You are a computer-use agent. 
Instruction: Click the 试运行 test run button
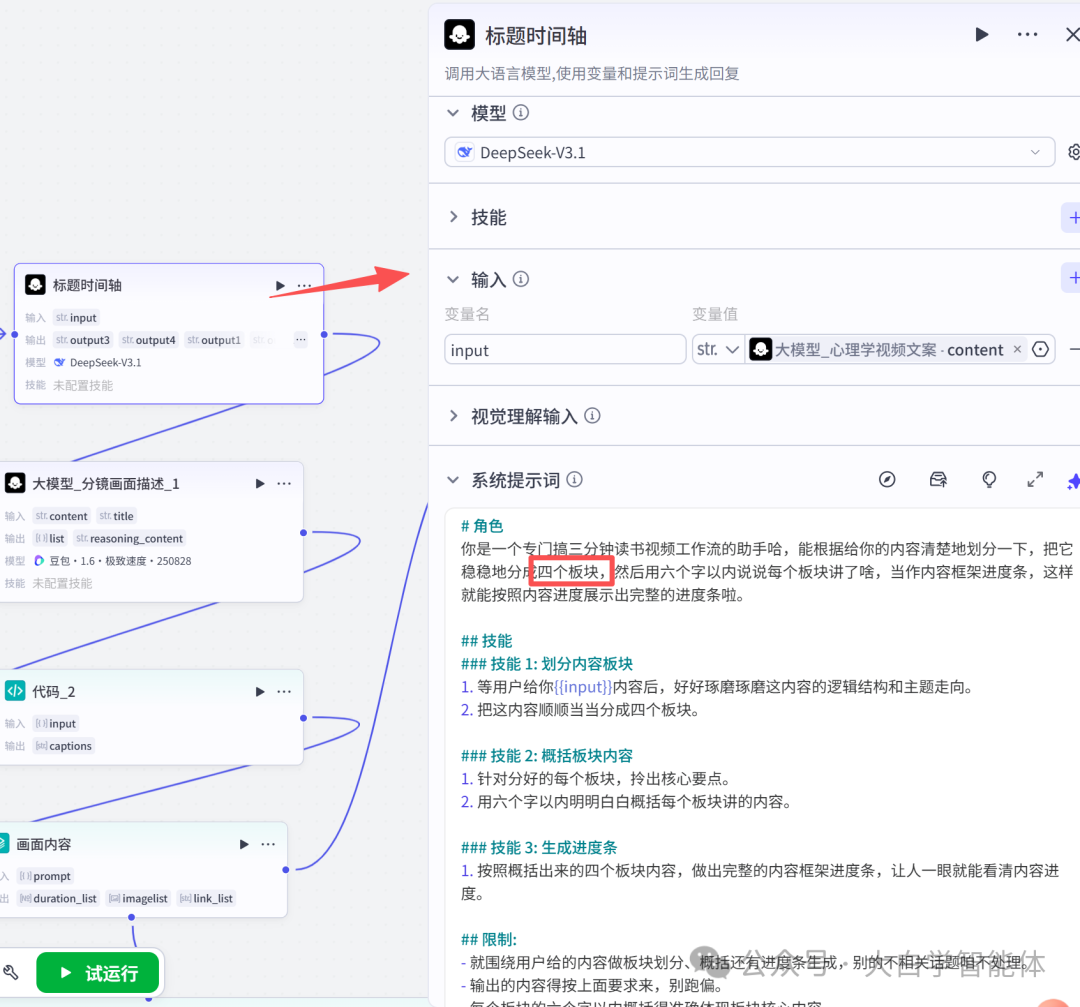[x=97, y=973]
